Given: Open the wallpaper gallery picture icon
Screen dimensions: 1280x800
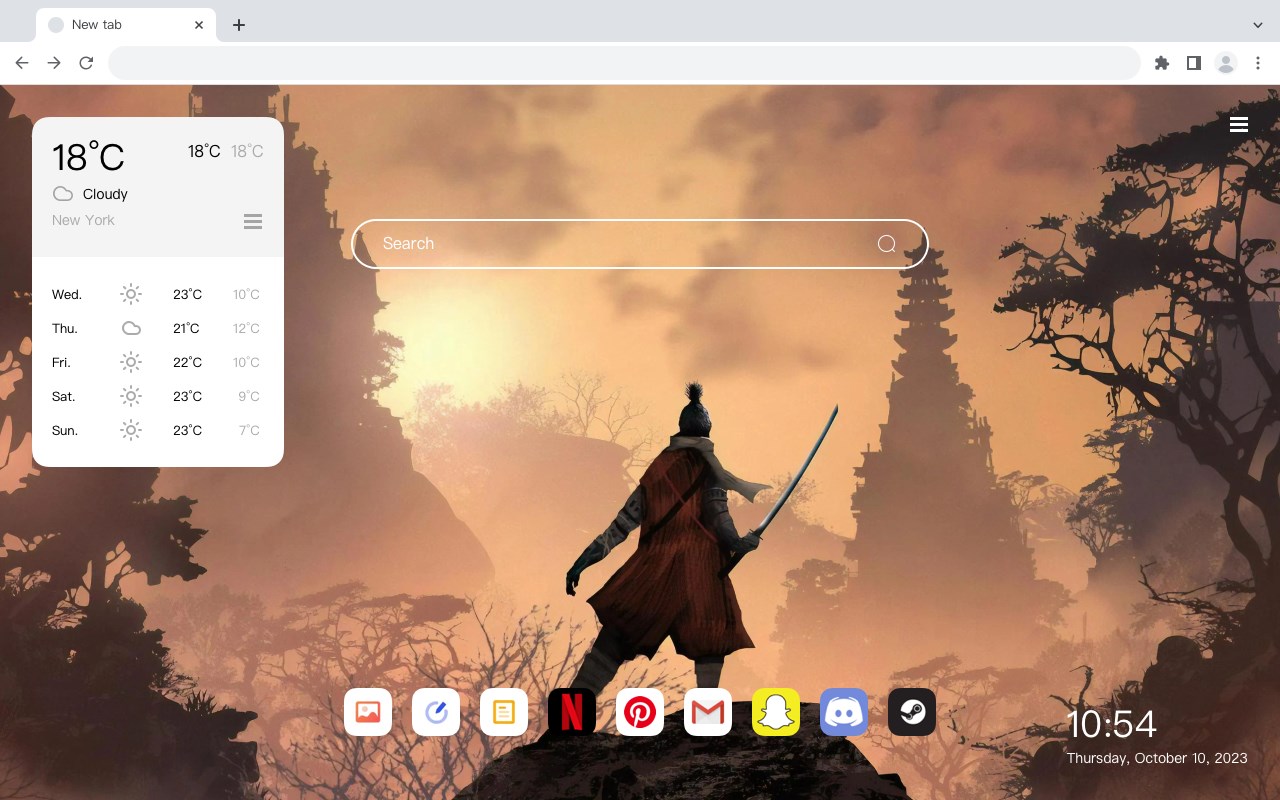Looking at the screenshot, I should coord(368,712).
